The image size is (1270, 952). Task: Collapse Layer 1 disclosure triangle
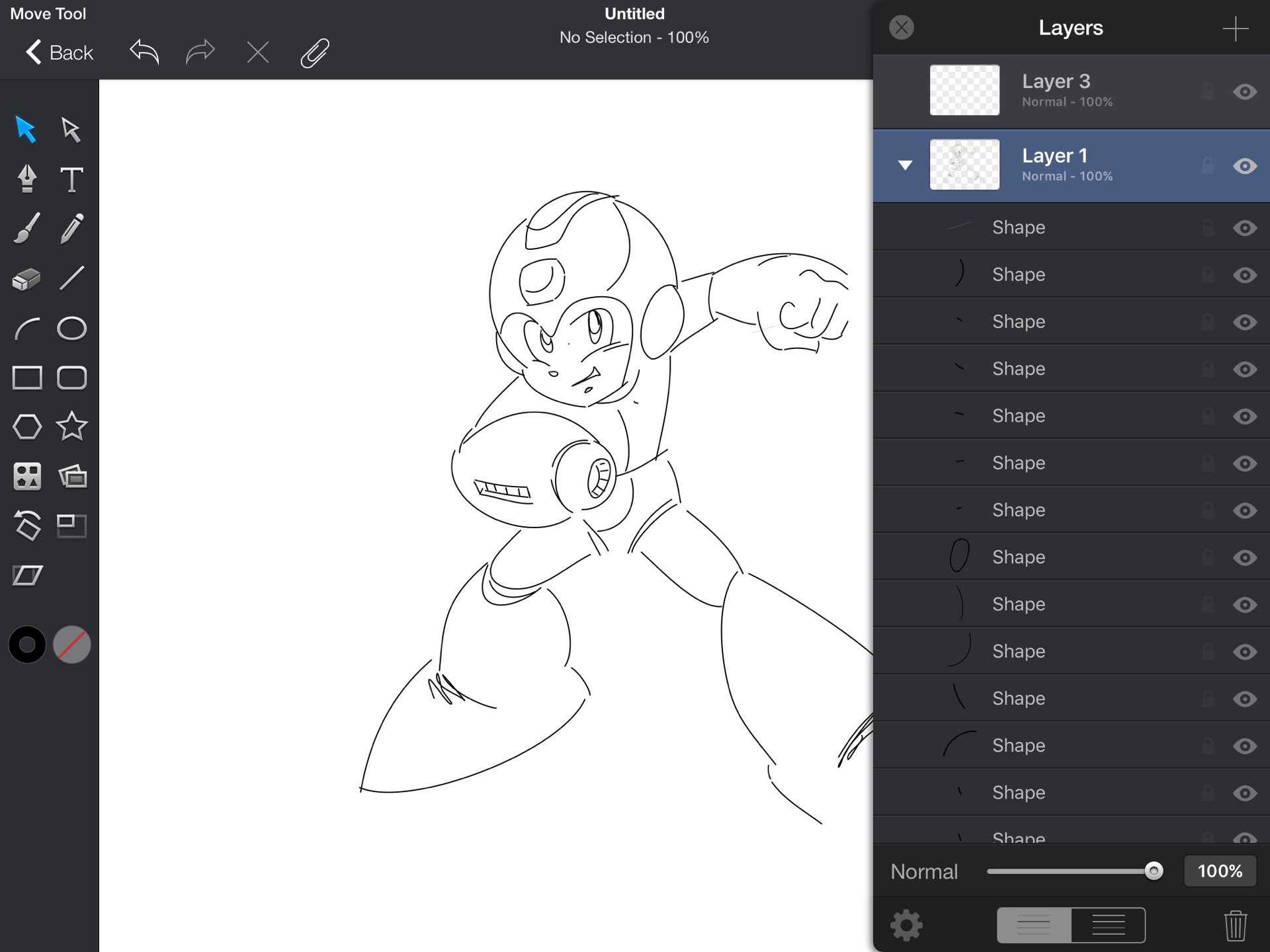coord(905,165)
